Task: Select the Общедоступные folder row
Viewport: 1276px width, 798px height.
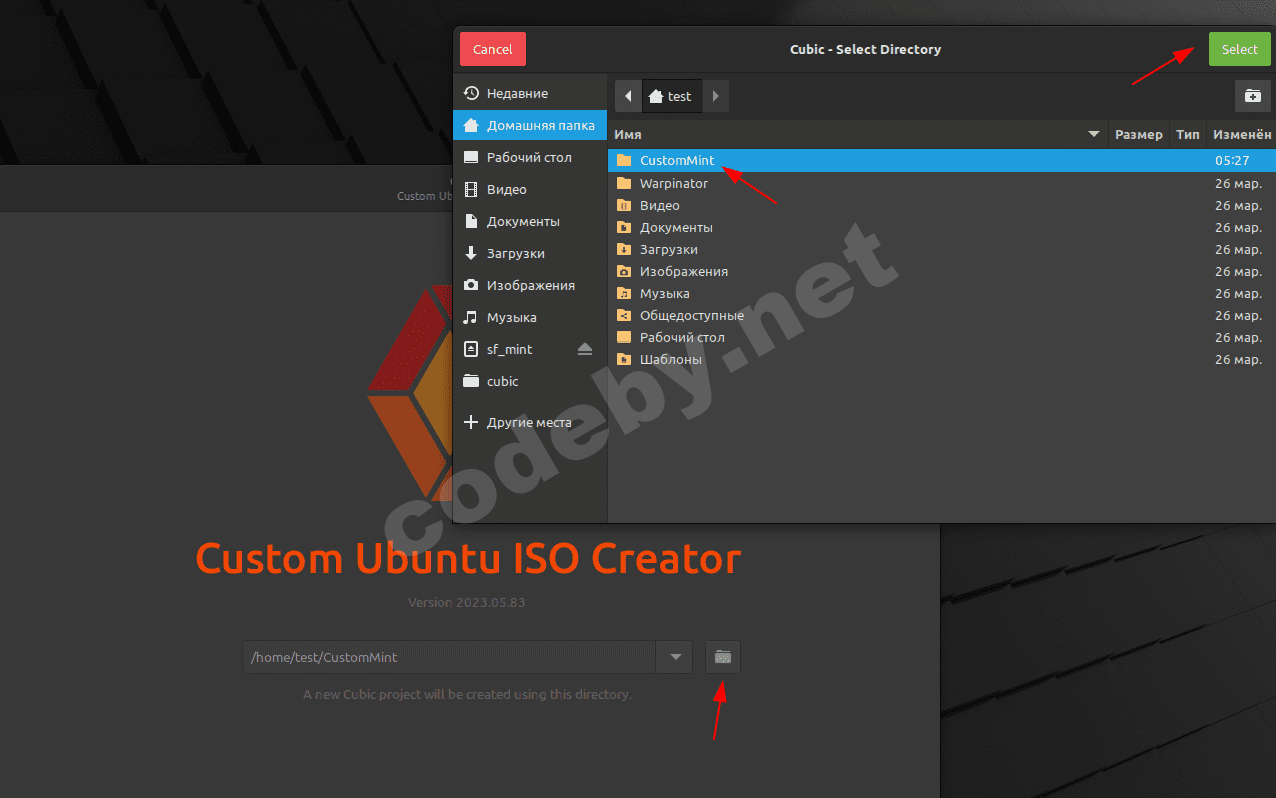Action: (942, 315)
